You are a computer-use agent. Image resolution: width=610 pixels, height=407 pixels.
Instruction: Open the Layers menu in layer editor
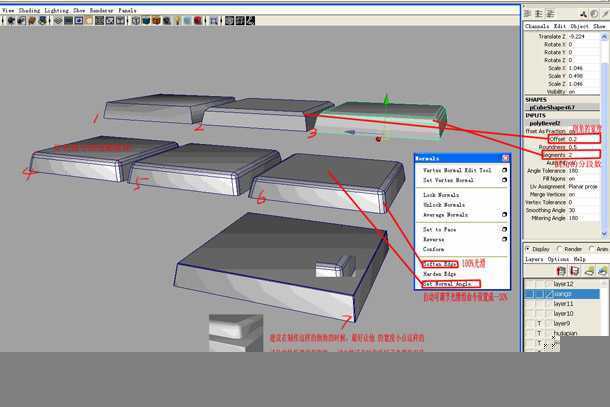point(534,259)
